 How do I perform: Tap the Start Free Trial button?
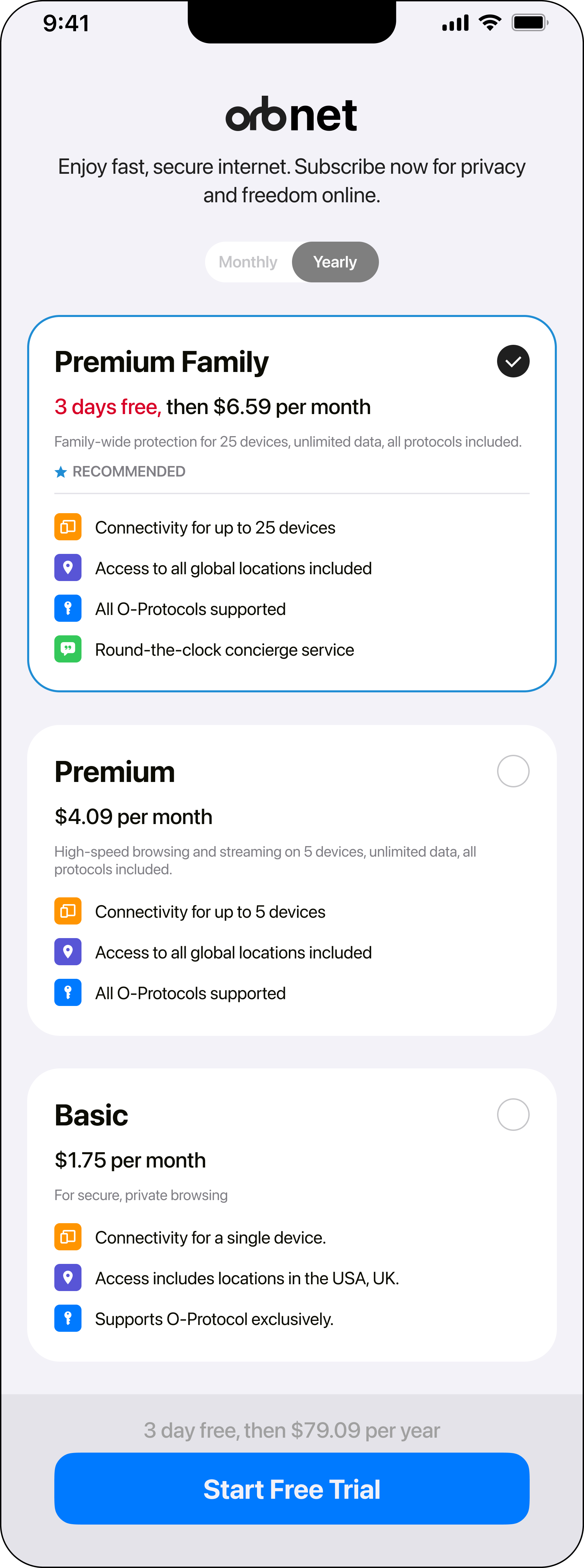click(292, 1489)
